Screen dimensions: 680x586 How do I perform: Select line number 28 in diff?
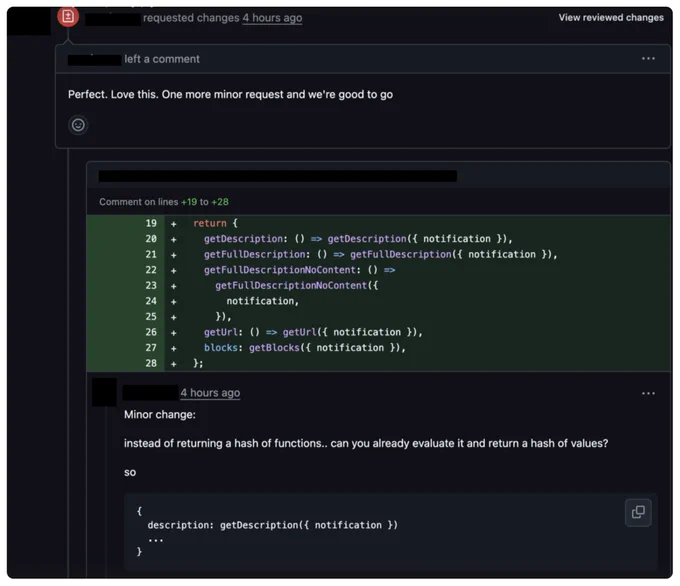pyautogui.click(x=150, y=363)
